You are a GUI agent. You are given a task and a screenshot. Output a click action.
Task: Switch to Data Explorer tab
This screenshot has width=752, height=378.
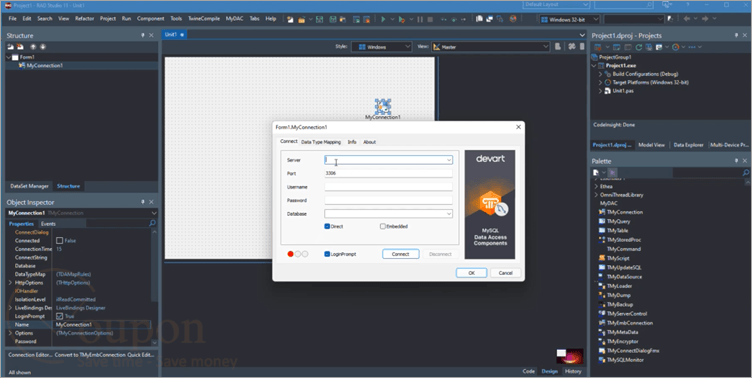(x=688, y=145)
